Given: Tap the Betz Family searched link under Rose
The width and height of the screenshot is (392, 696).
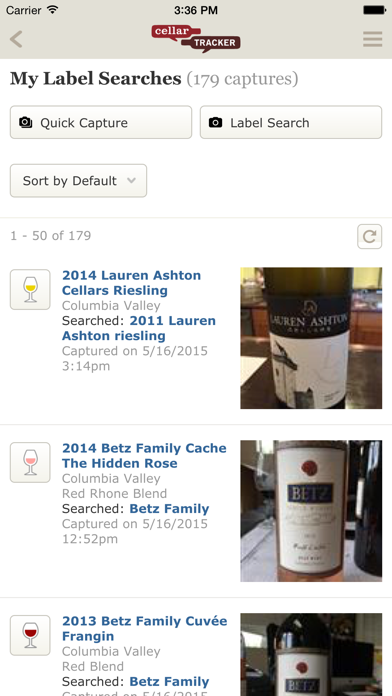Looking at the screenshot, I should pos(169,509).
